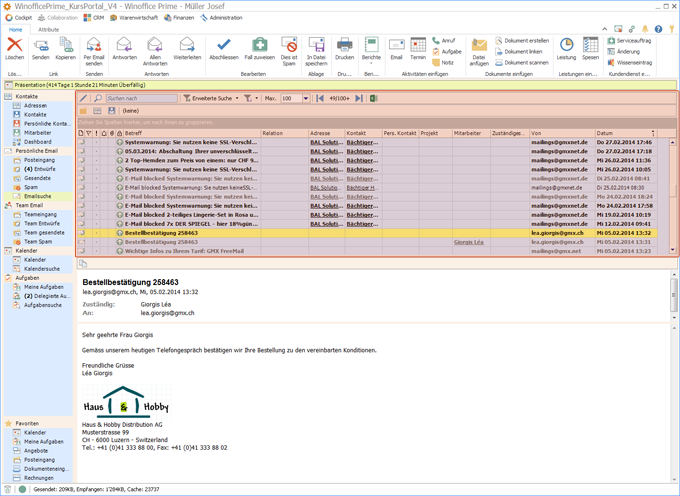Click the Anruf call button
This screenshot has width=680, height=496.
(444, 40)
